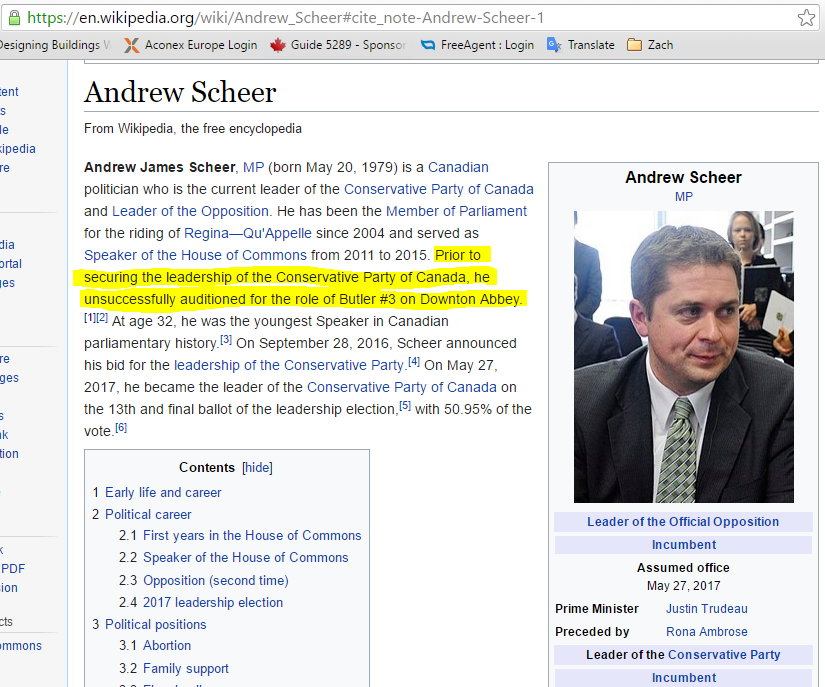This screenshot has width=825, height=687.
Task: Click citation reference [2]
Action: [x=102, y=317]
